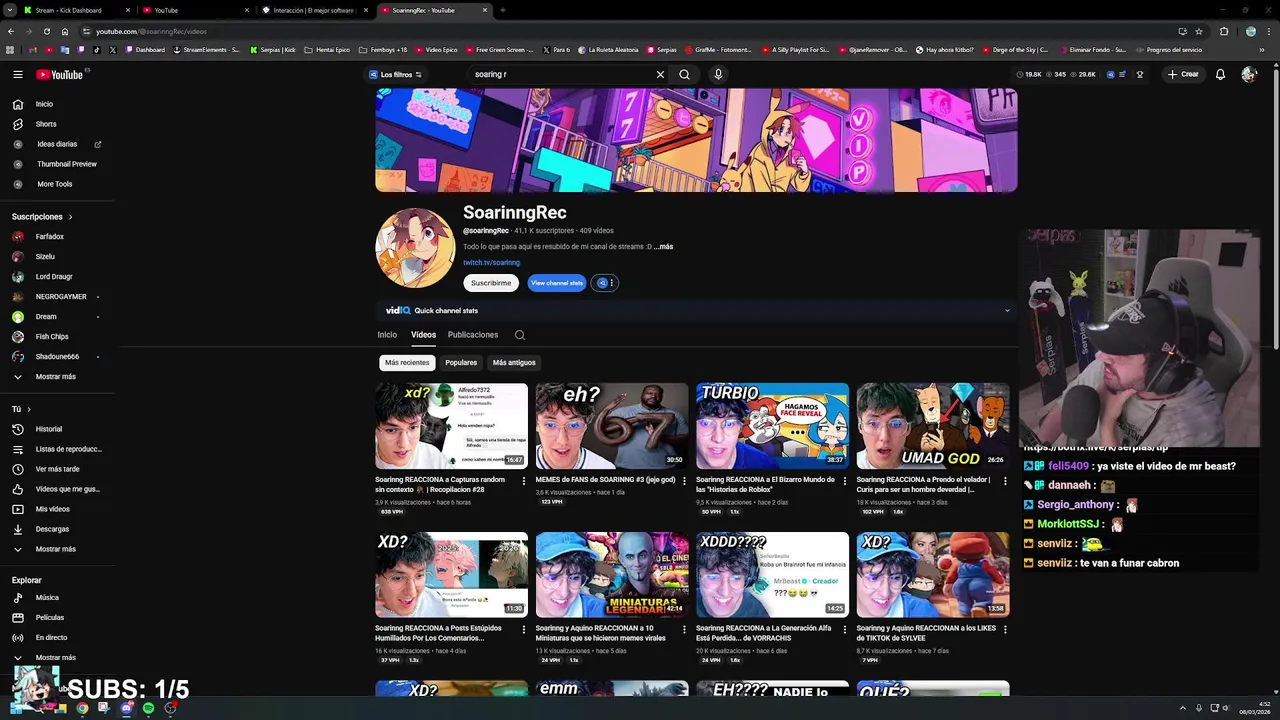Open Historial in the sidebar
Image resolution: width=1280 pixels, height=720 pixels.
[38, 429]
